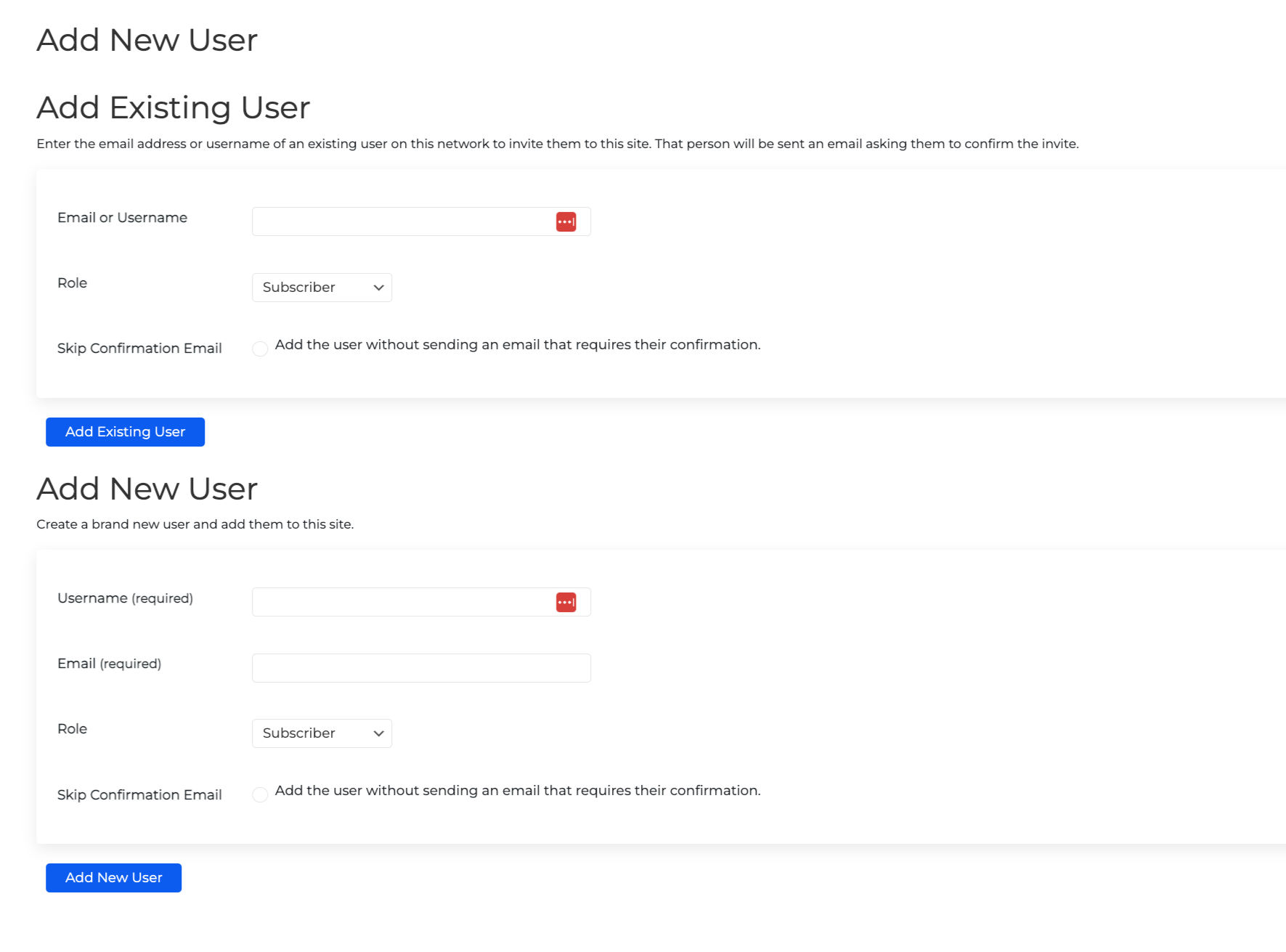This screenshot has height=952, width=1286.
Task: Click the Skip Confirmation Email label under Add Existing User
Action: 139,348
